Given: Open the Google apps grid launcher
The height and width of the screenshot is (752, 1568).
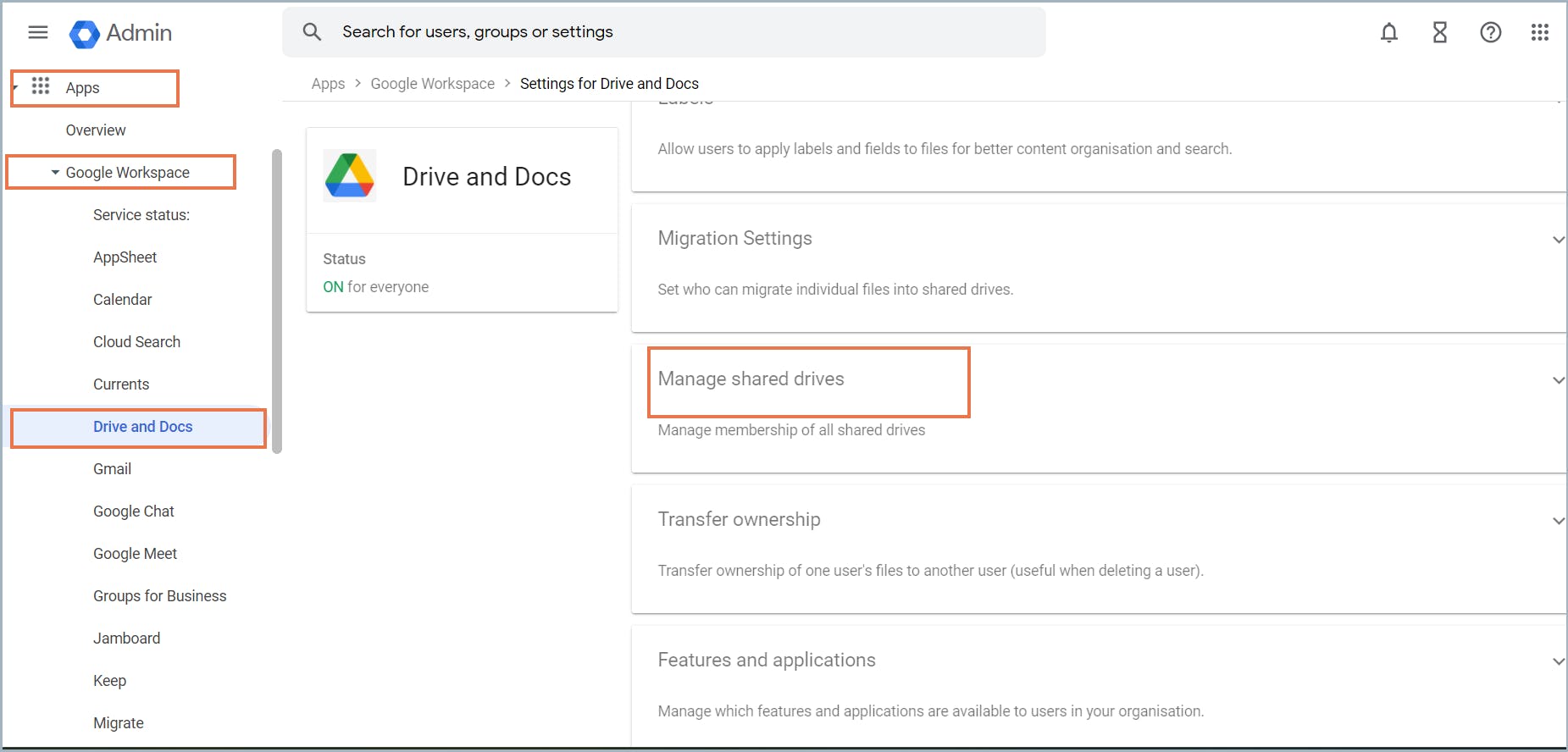Looking at the screenshot, I should point(1540,32).
